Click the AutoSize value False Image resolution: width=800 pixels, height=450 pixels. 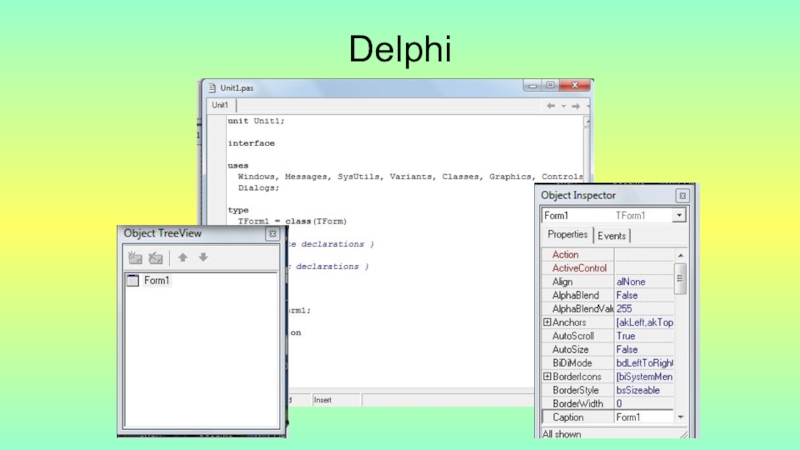point(627,349)
